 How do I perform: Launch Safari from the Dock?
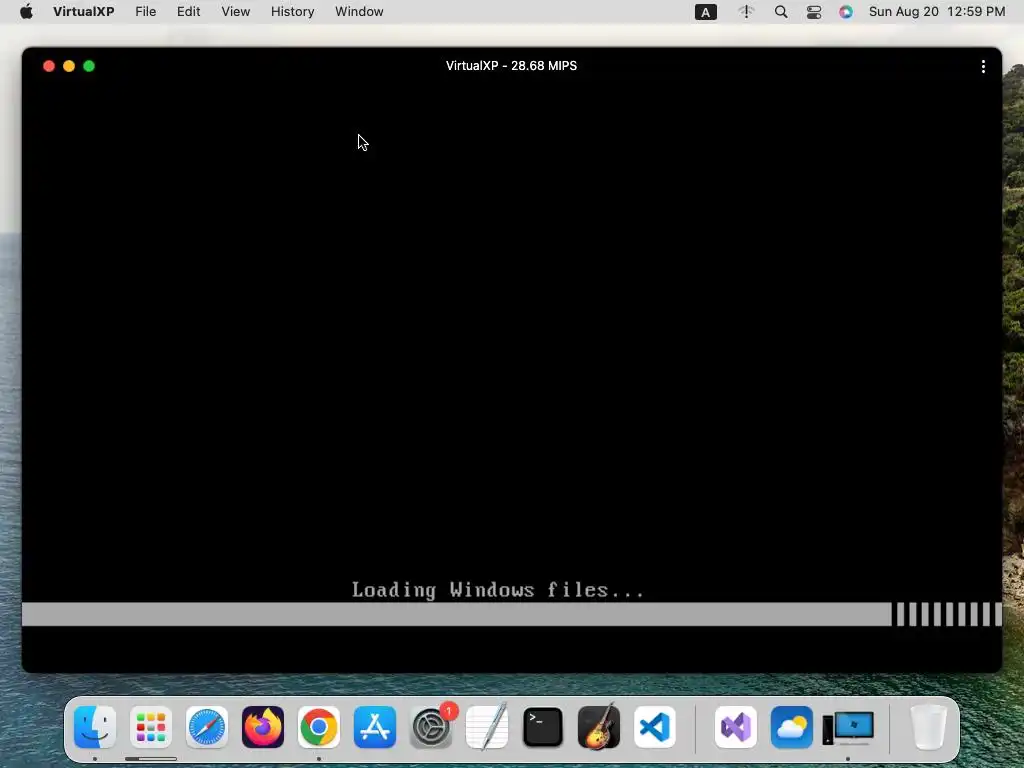(207, 727)
